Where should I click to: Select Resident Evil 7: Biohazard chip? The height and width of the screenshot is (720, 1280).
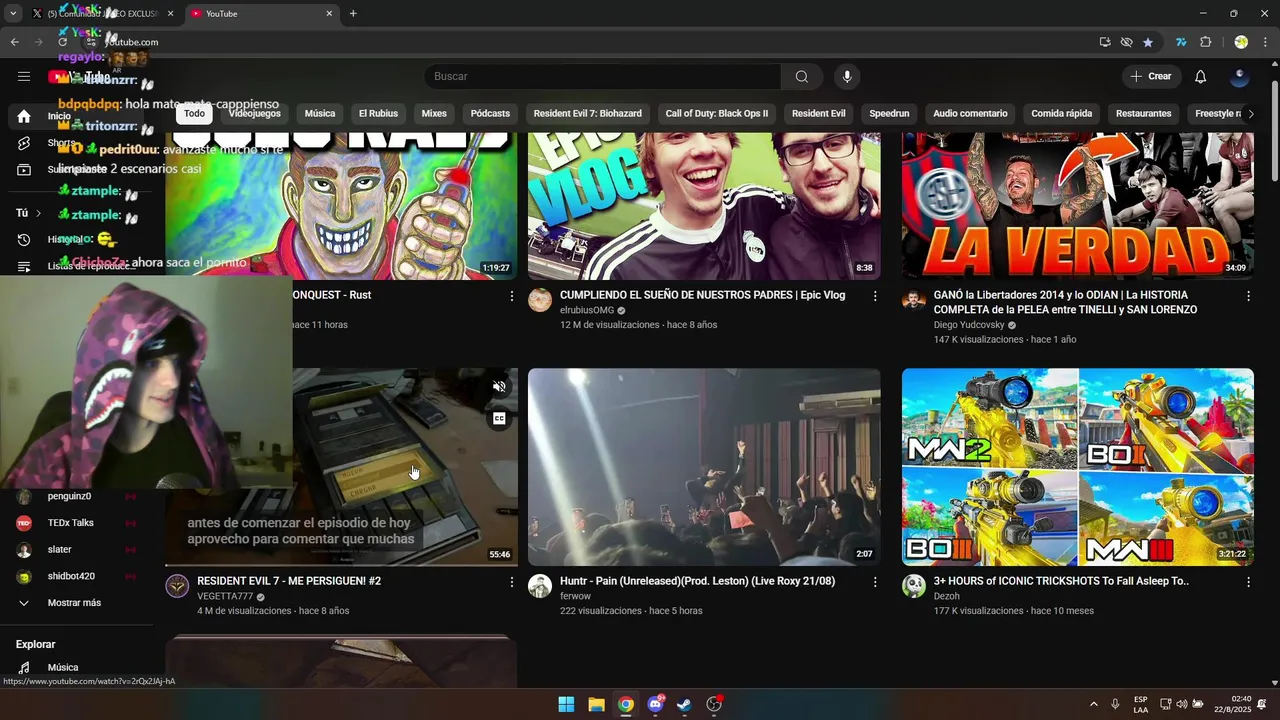(x=588, y=114)
